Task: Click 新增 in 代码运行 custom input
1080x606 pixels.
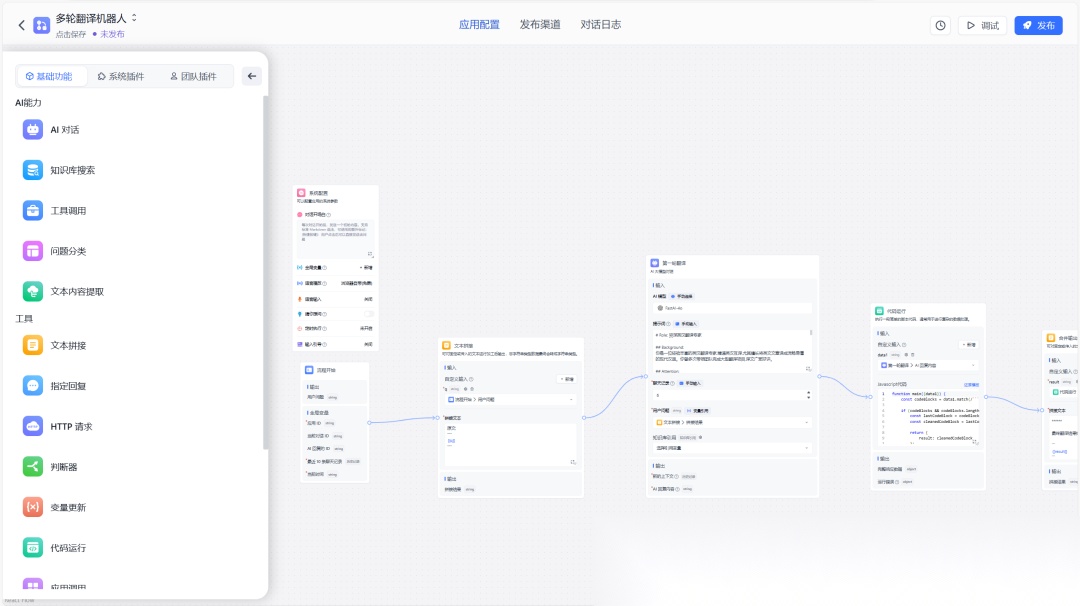Action: (x=969, y=345)
